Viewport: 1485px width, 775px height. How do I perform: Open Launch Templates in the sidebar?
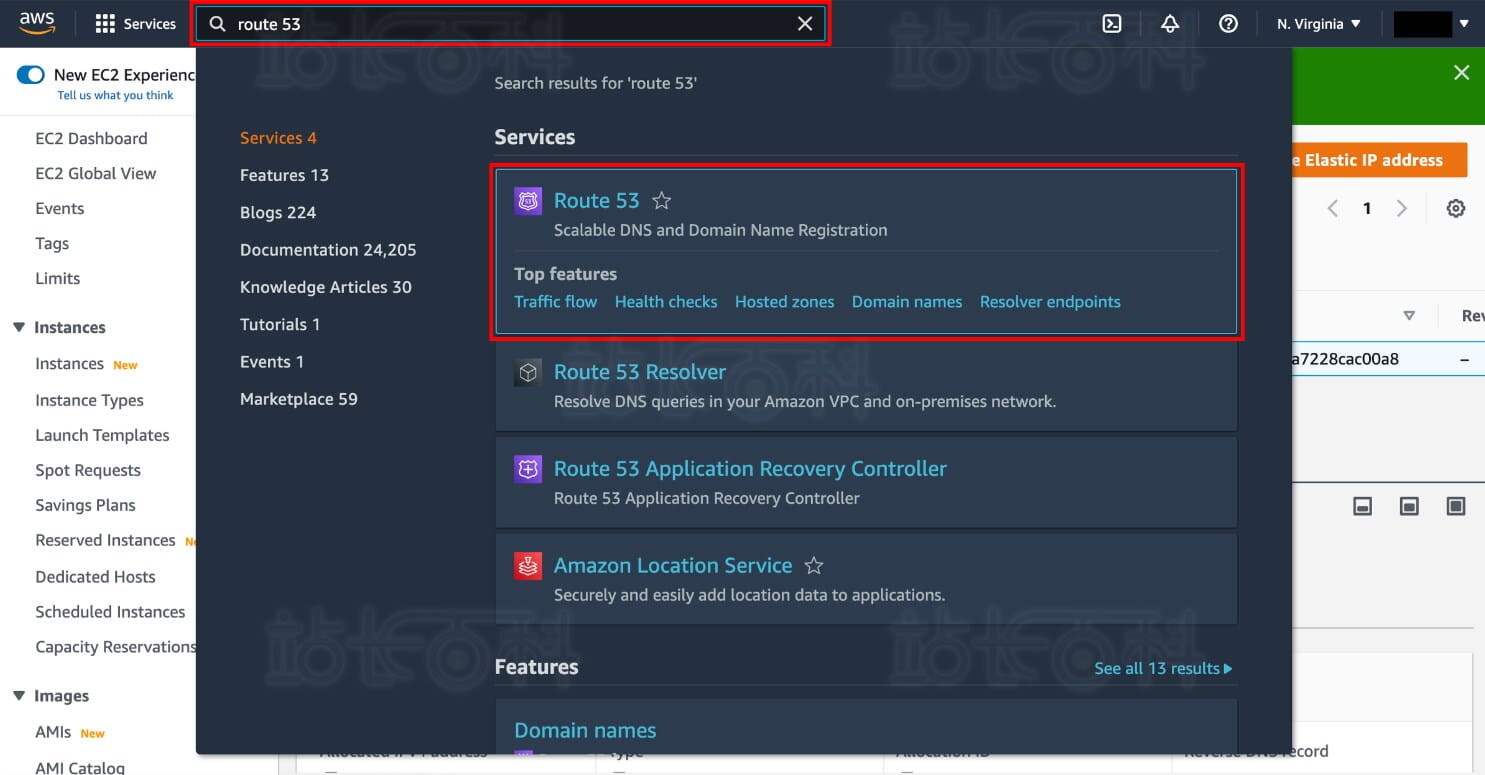[x=102, y=435]
